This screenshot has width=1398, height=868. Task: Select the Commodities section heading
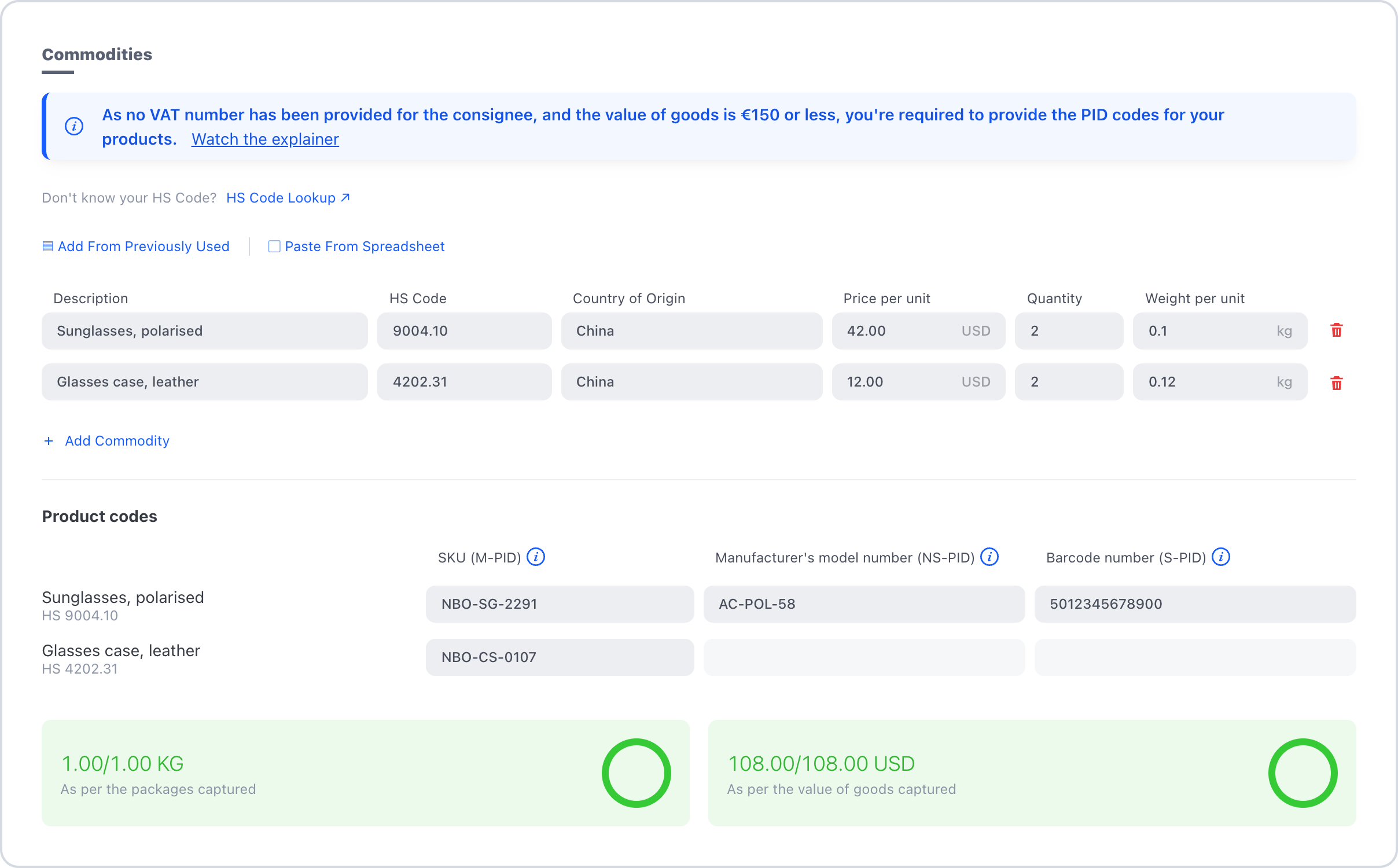(97, 54)
